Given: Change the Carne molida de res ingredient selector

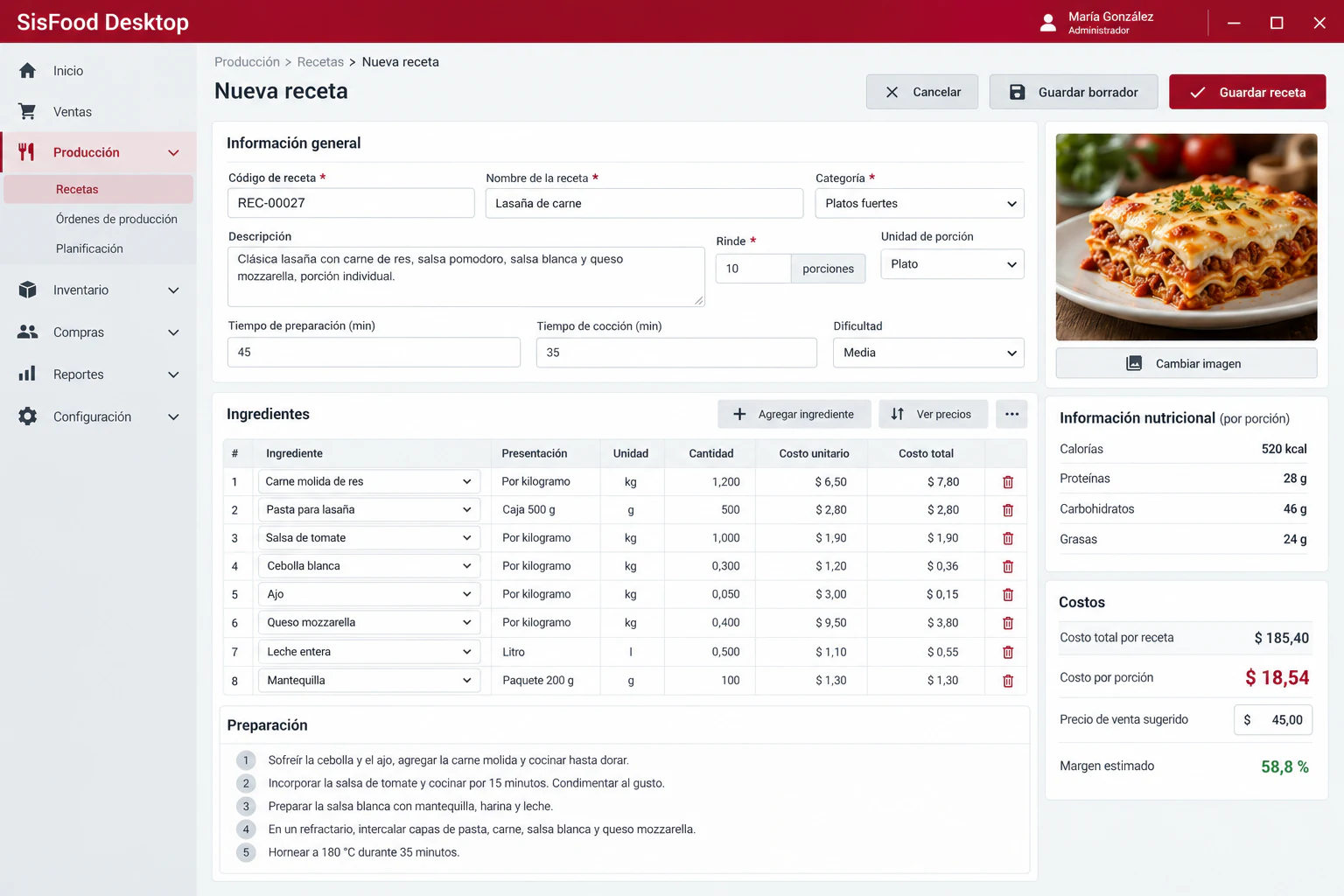Looking at the screenshot, I should pyautogui.click(x=368, y=481).
